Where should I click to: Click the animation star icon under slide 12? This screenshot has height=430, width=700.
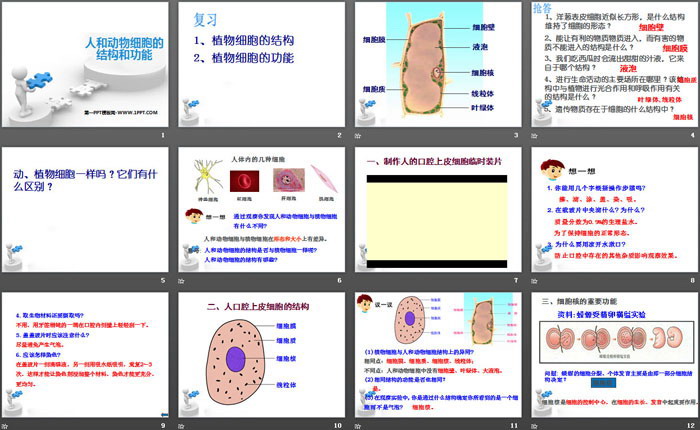point(534,426)
